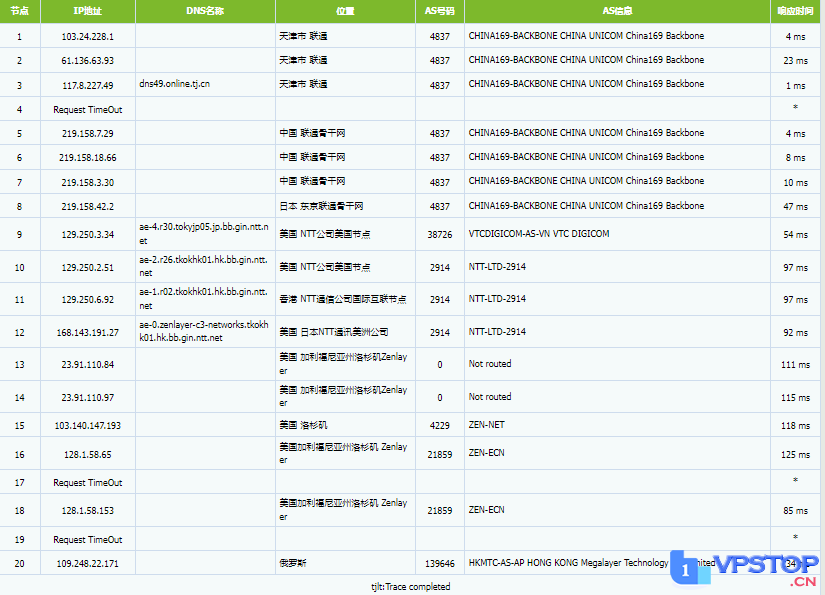Click response time 111 ms

point(795,365)
